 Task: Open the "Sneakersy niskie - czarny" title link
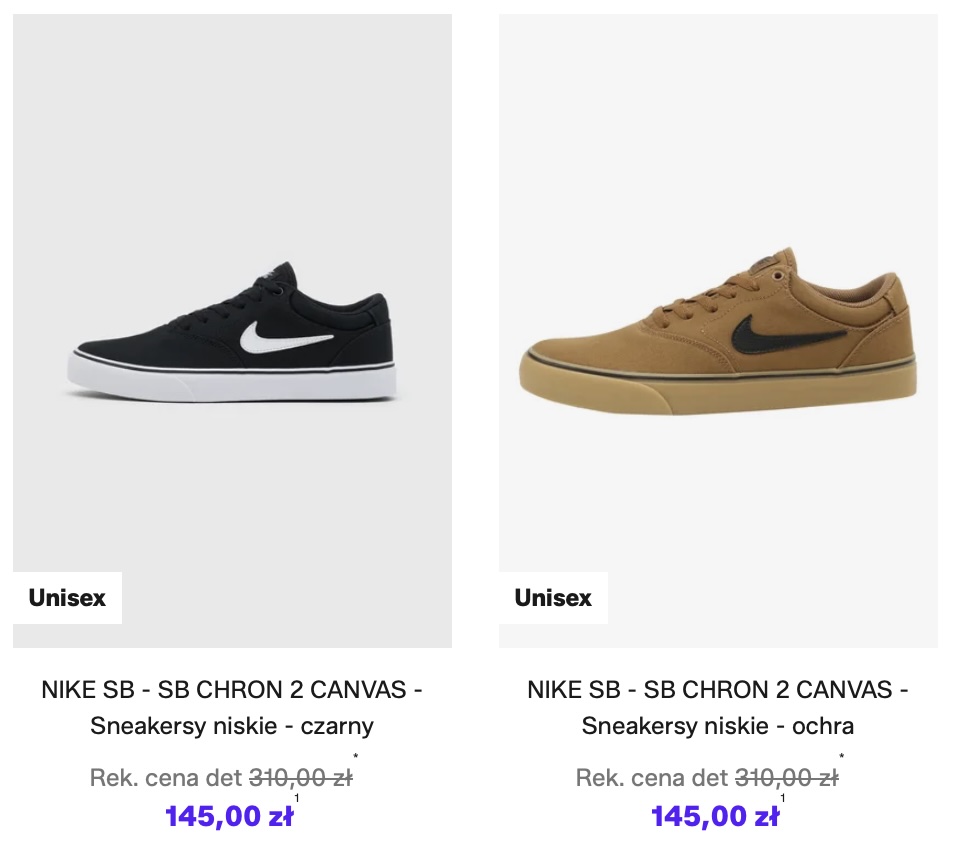[x=232, y=726]
